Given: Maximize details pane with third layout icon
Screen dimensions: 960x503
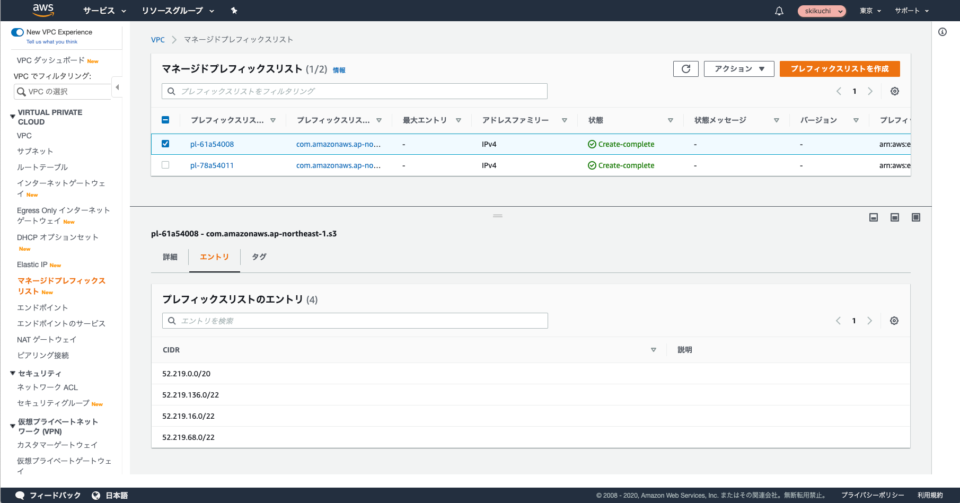Looking at the screenshot, I should pyautogui.click(x=916, y=217).
